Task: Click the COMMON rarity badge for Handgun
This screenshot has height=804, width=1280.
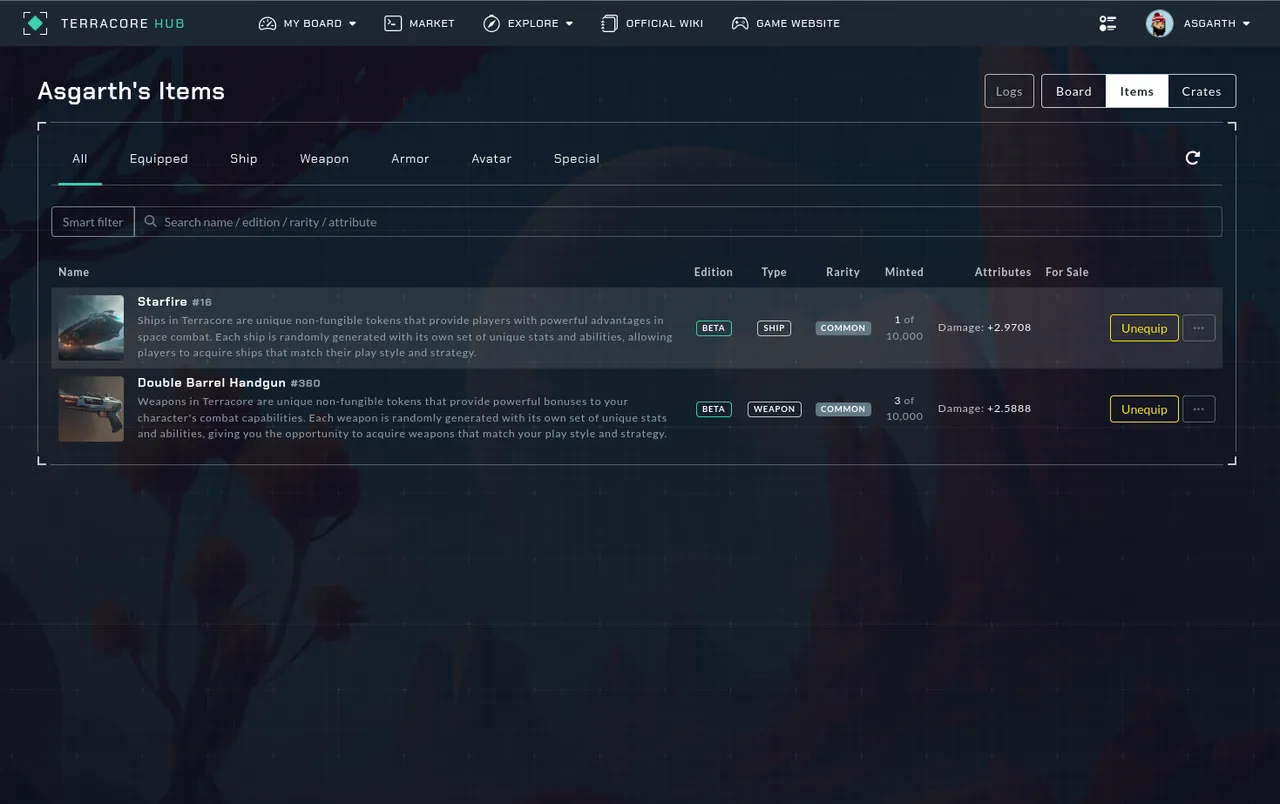Action: point(843,409)
